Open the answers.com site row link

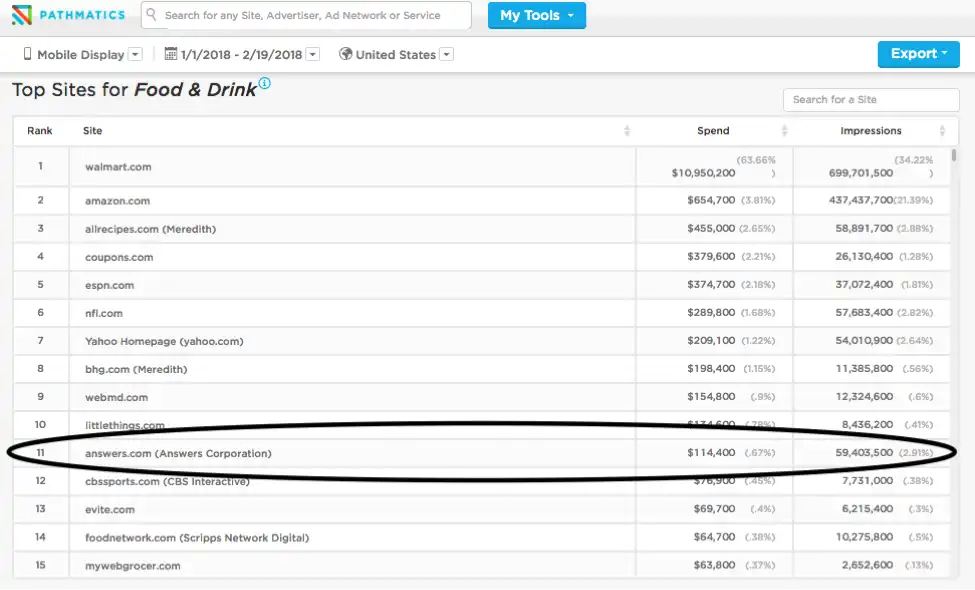(x=178, y=453)
